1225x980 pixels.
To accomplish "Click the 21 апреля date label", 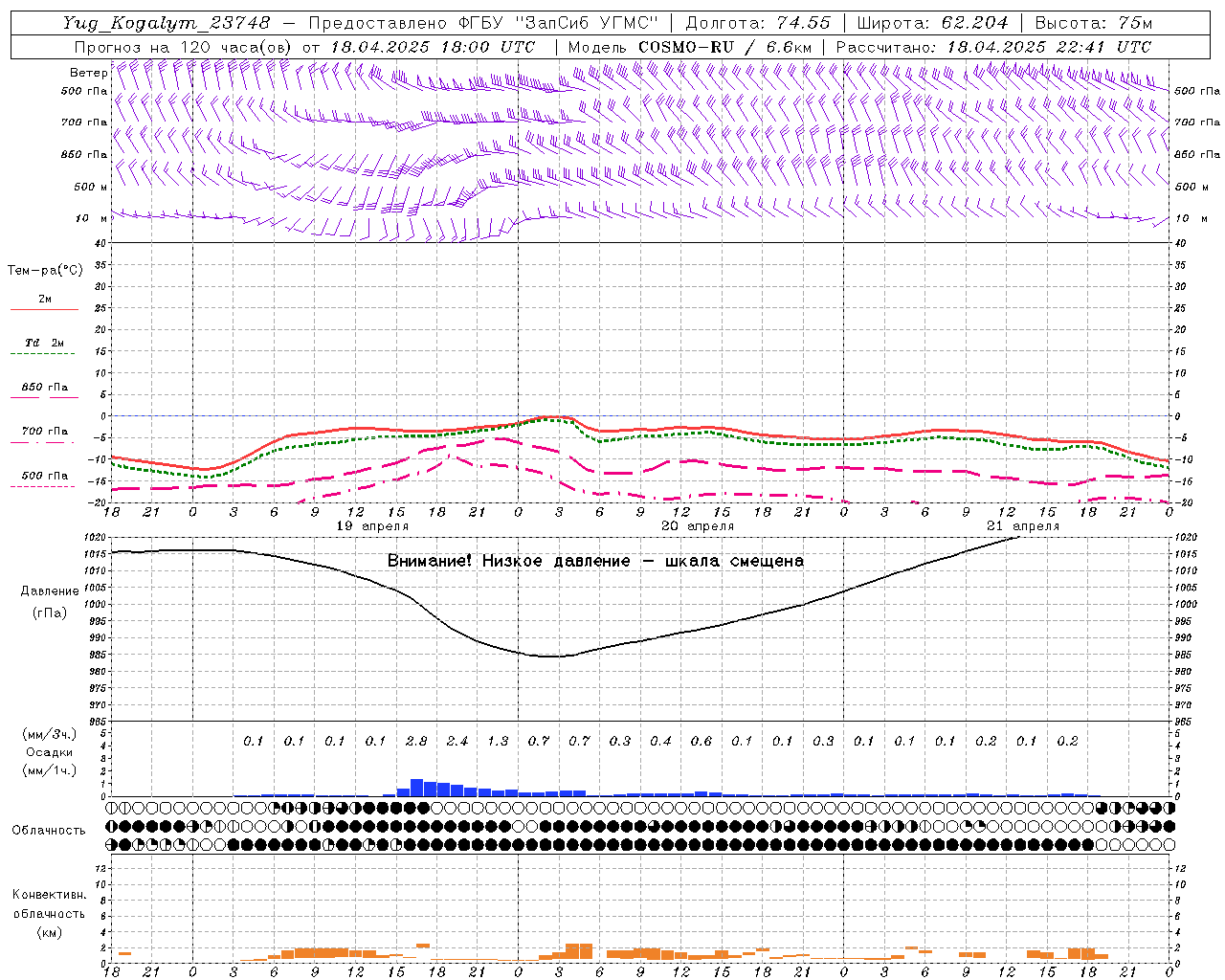I will tap(1023, 526).
